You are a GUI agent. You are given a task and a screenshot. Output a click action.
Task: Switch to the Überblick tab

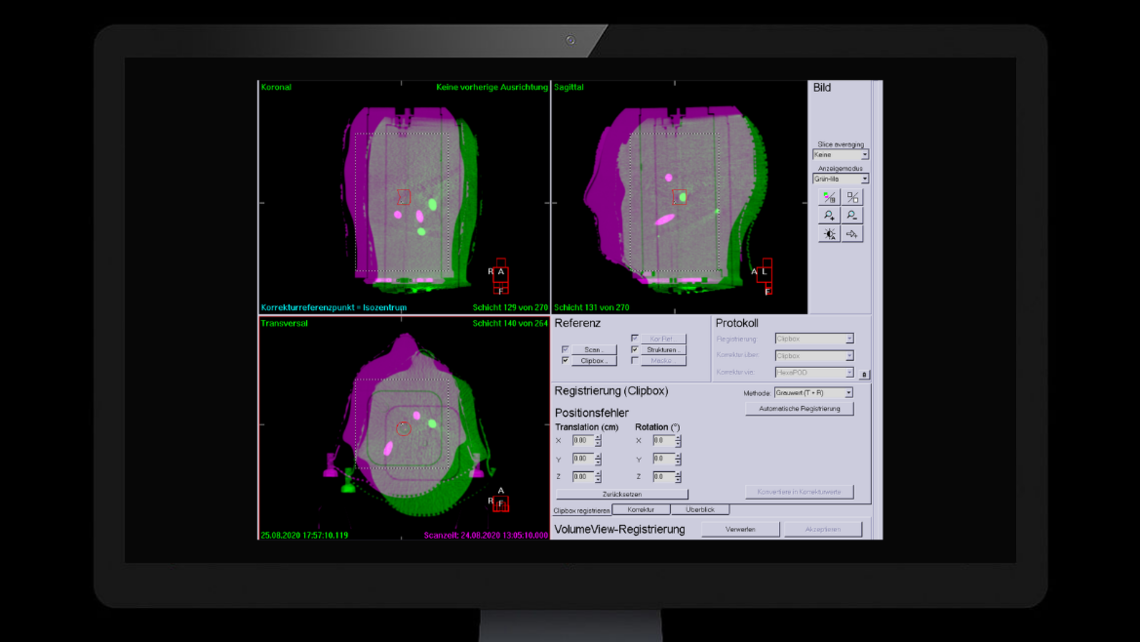click(701, 508)
